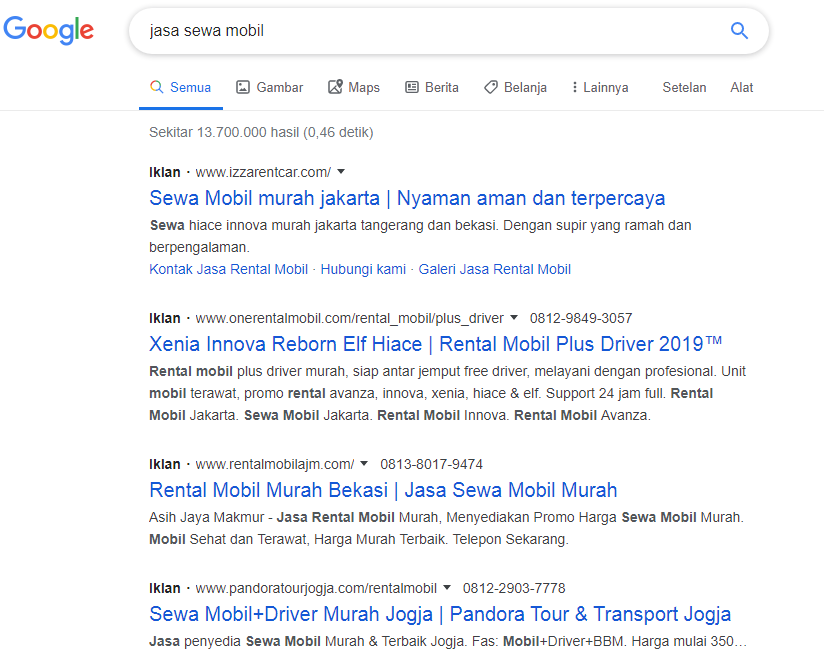824x652 pixels.
Task: Switch to the Gambar tab
Action: (x=270, y=87)
